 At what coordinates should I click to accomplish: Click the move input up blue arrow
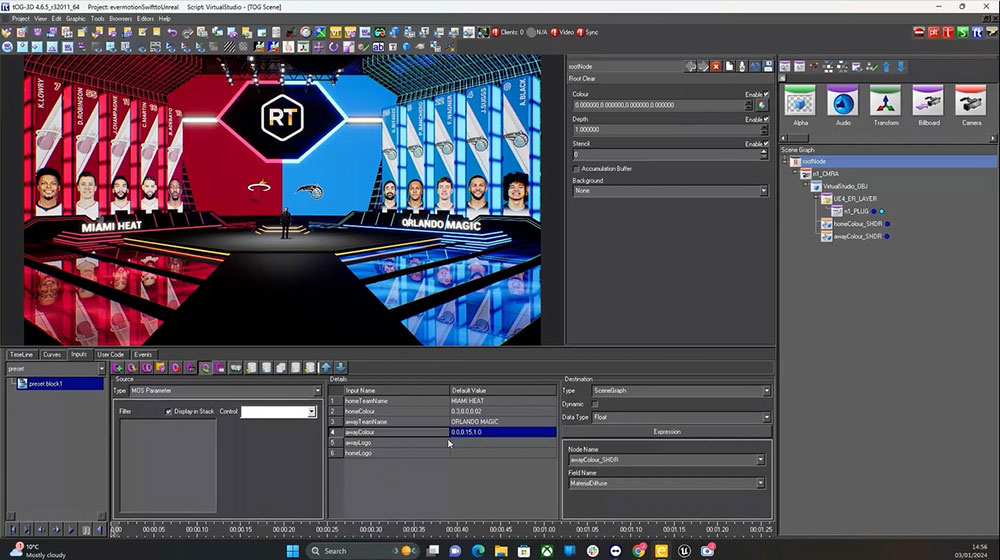coord(326,367)
